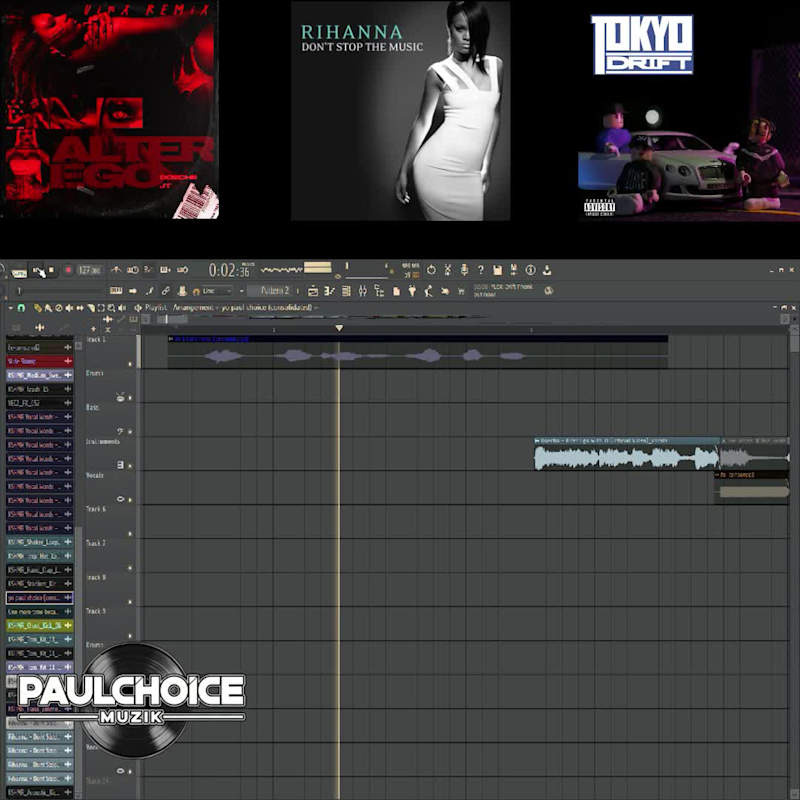This screenshot has width=800, height=800.
Task: Mute Track 1 via its switch
Action: pyautogui.click(x=130, y=364)
